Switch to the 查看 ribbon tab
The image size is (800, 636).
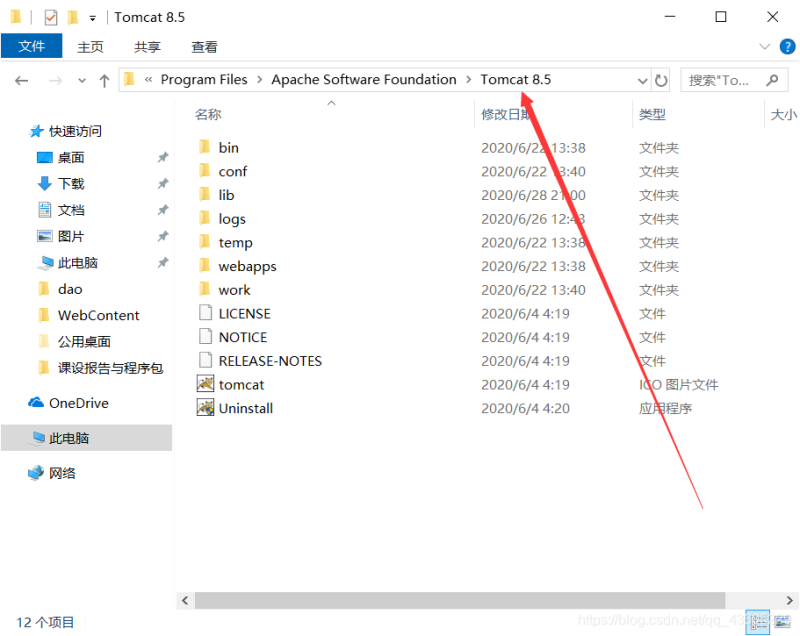205,47
